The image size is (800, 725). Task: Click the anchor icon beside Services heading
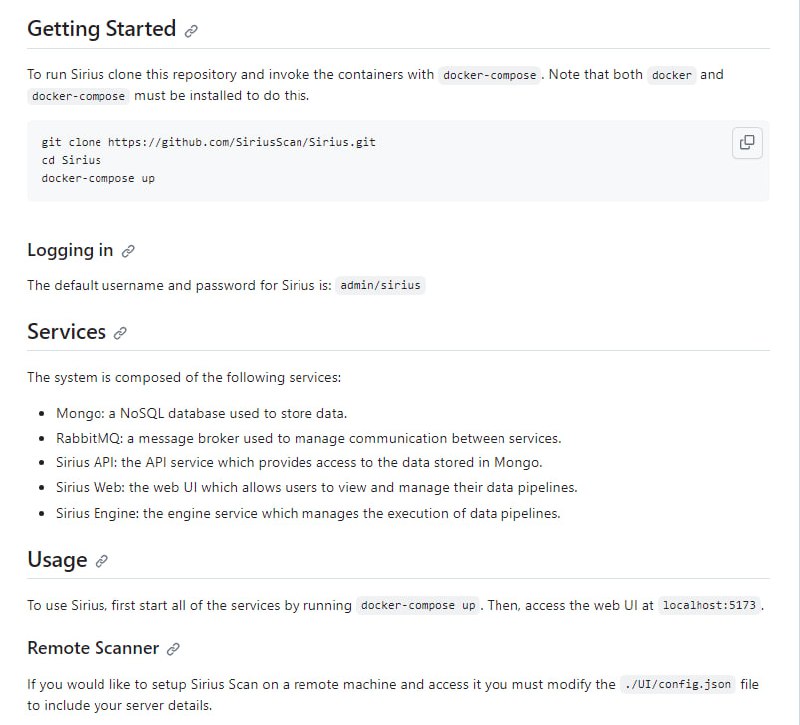pyautogui.click(x=120, y=333)
